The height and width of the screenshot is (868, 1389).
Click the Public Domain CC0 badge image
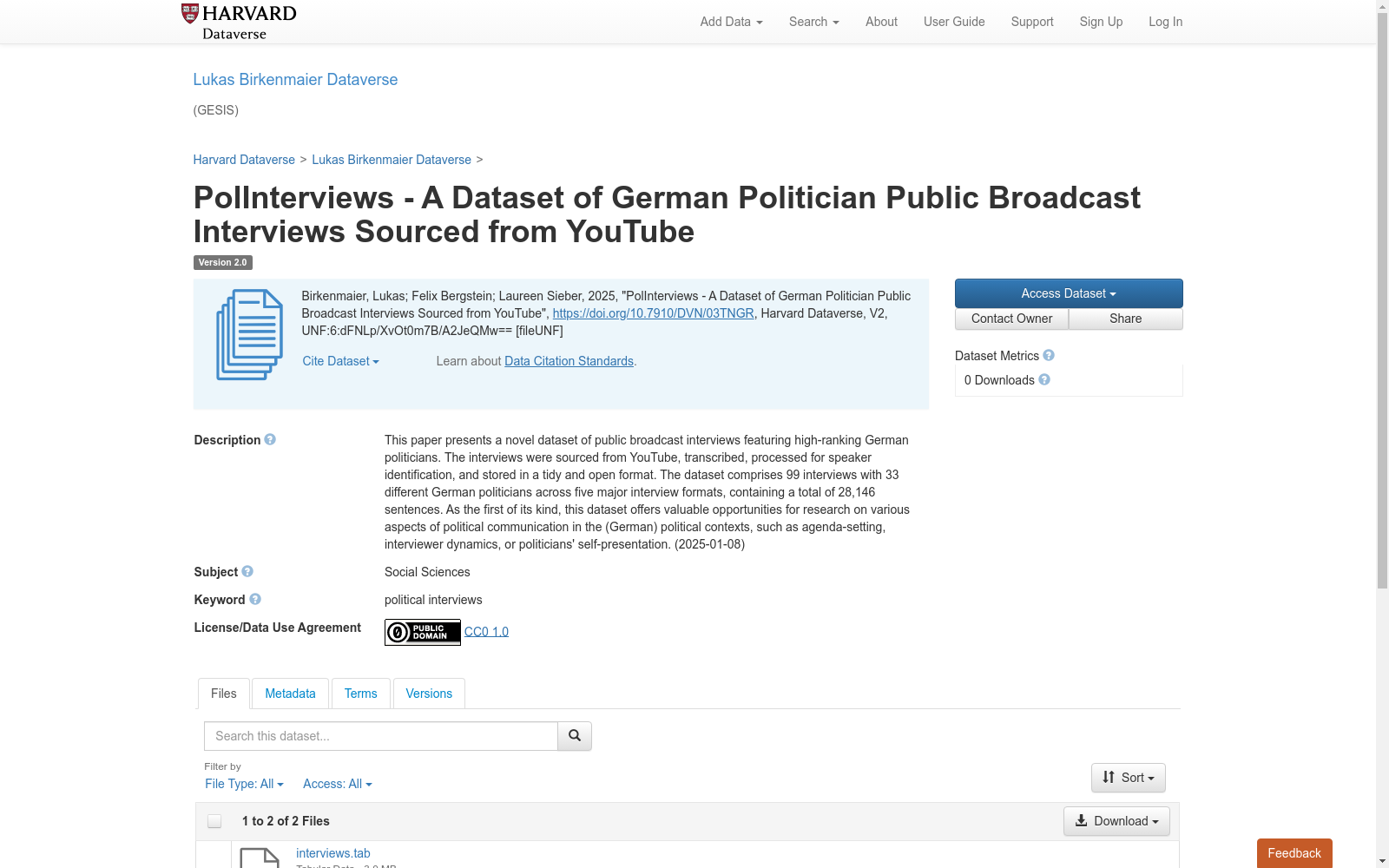[423, 632]
